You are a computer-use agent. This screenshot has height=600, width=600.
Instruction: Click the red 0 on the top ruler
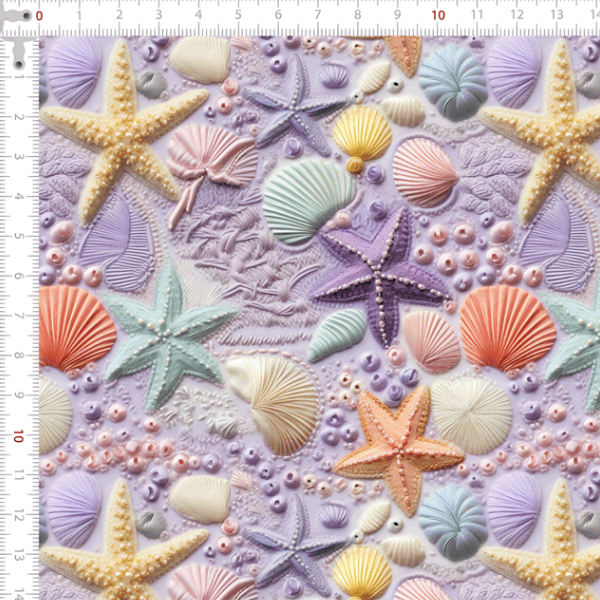pos(40,16)
